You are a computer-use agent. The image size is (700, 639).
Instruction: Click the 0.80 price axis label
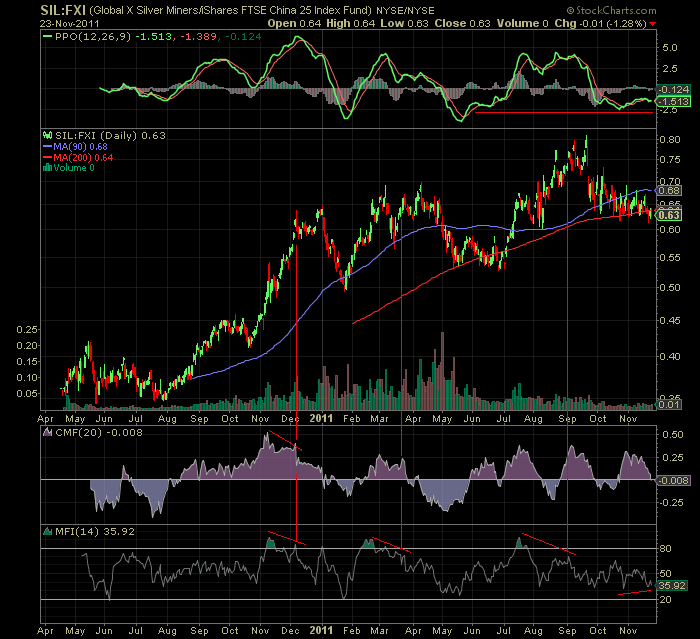point(670,139)
